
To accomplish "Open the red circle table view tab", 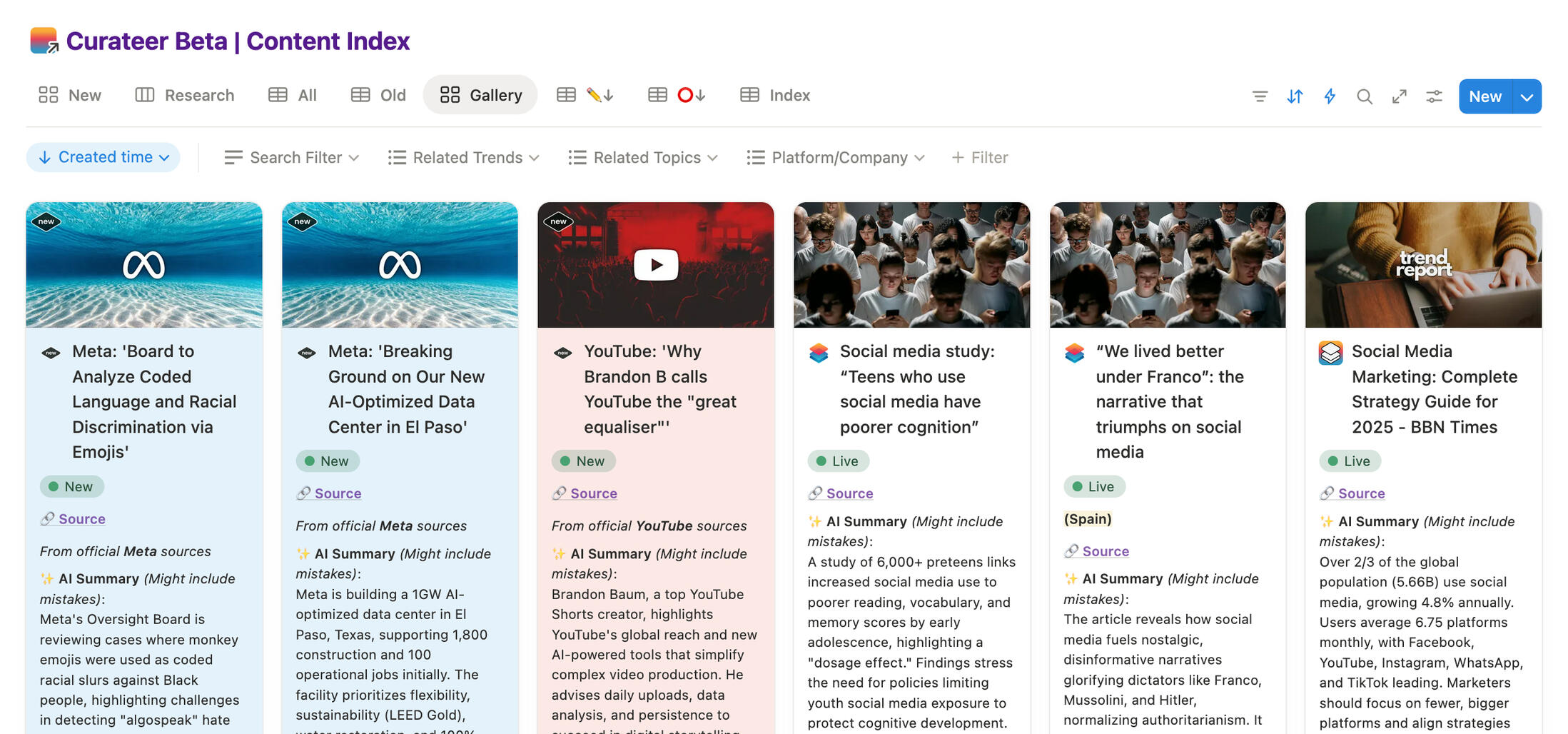I will [677, 95].
